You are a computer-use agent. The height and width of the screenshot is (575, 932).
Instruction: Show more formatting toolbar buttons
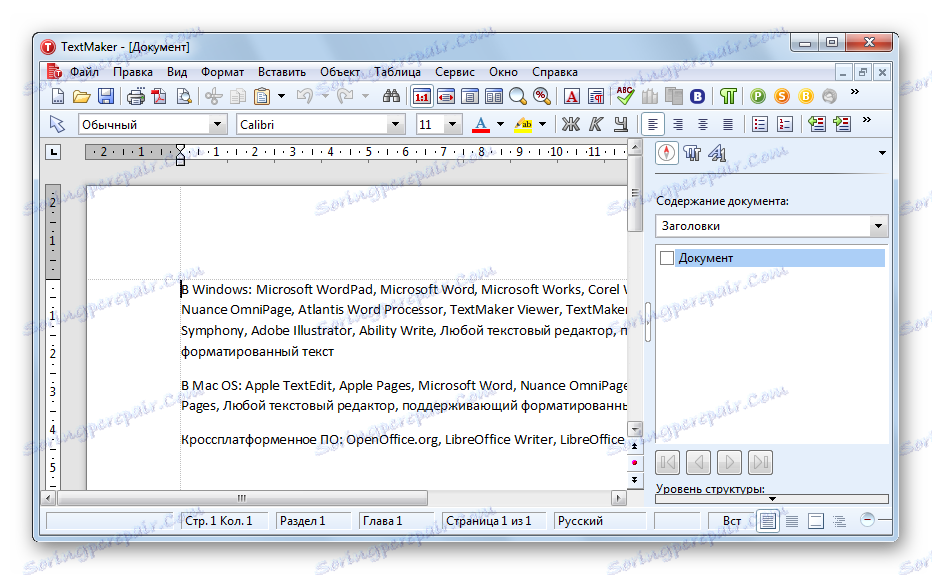pos(867,120)
